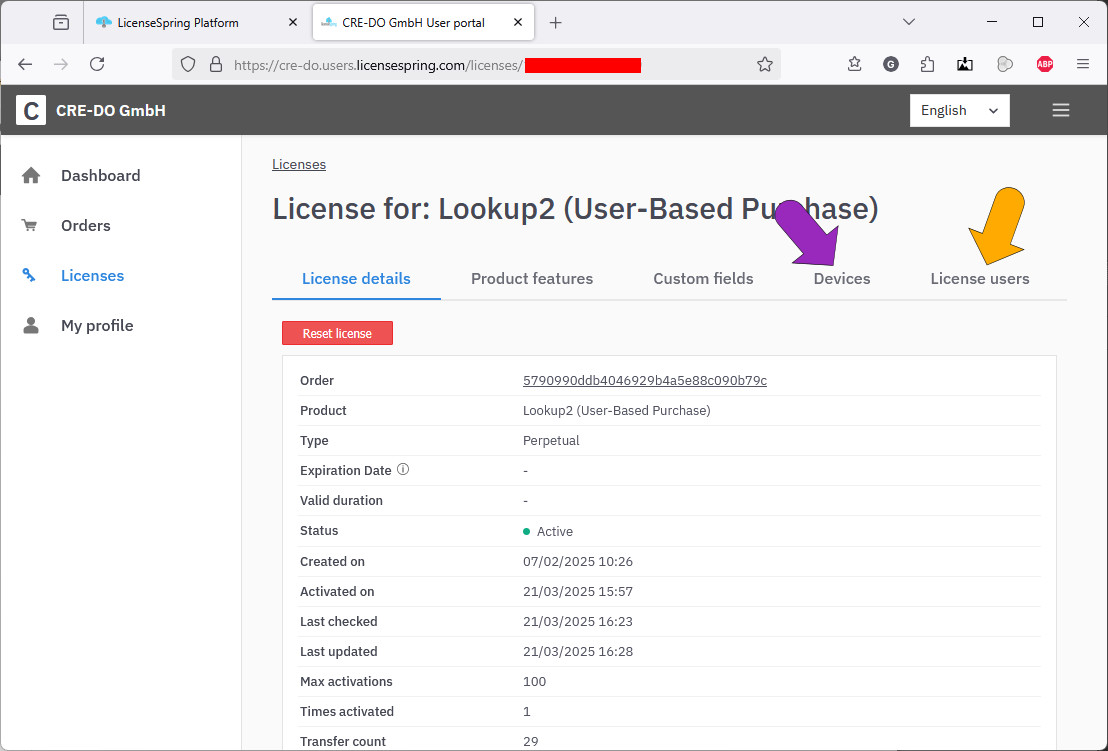Switch to the Product features tab

click(x=532, y=278)
